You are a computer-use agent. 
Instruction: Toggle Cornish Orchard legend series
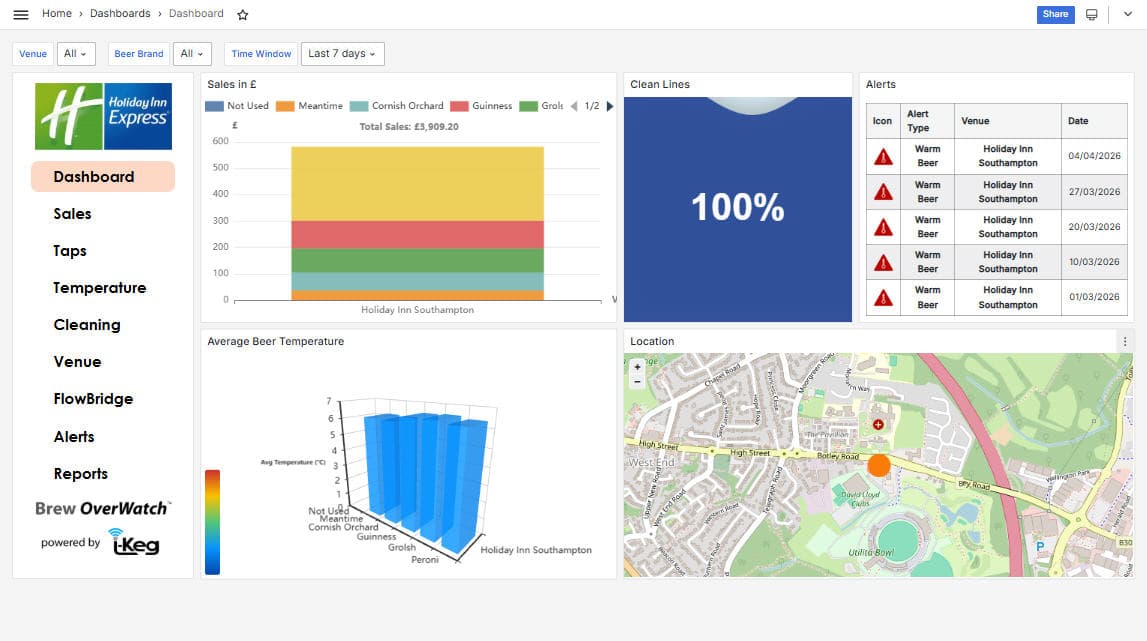(396, 106)
